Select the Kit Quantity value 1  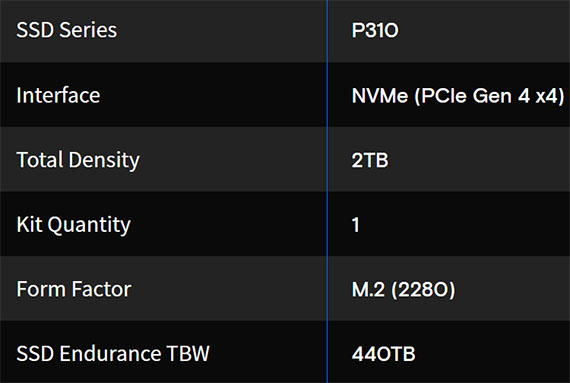pos(356,225)
